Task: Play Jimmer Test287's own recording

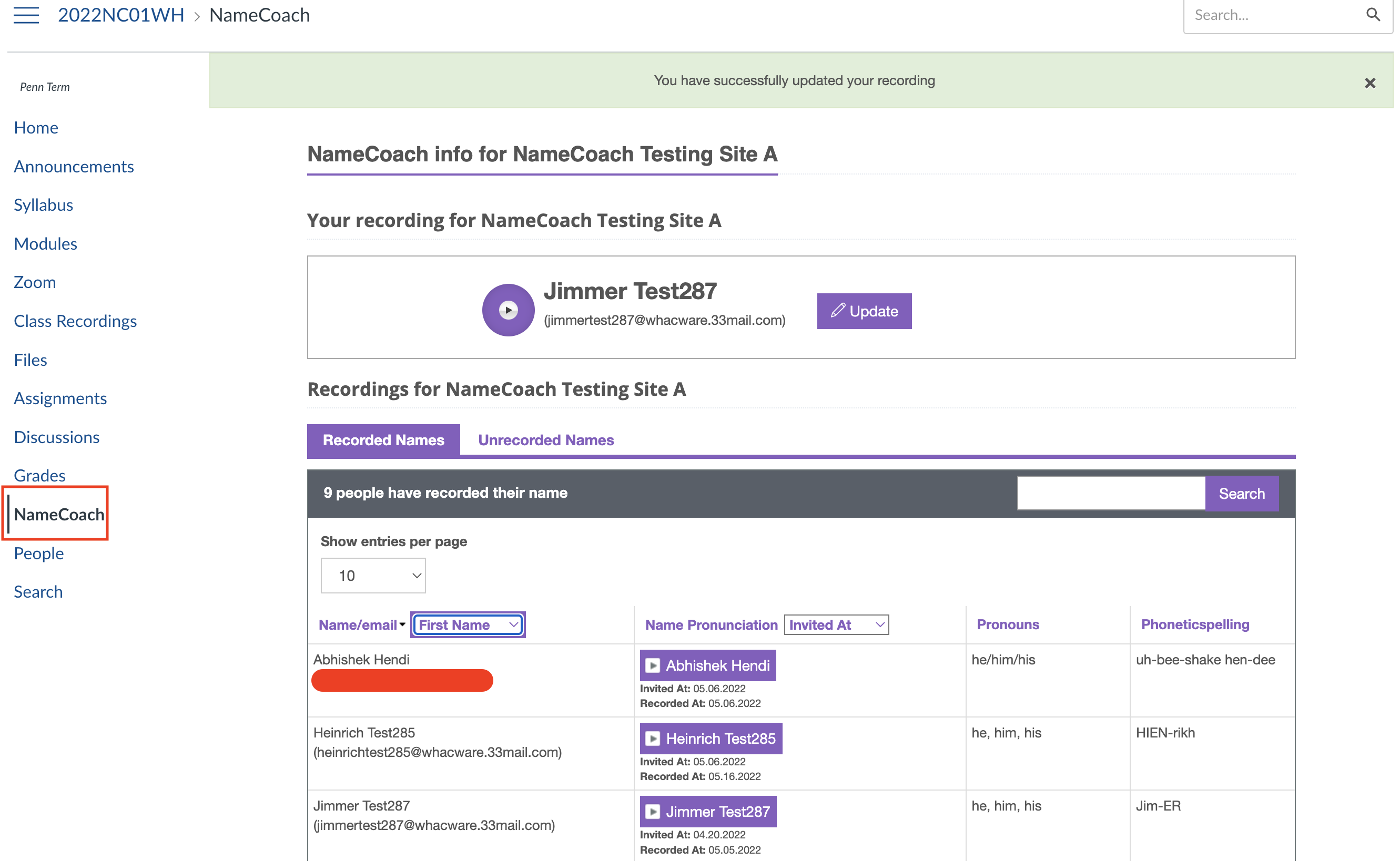Action: click(508, 310)
